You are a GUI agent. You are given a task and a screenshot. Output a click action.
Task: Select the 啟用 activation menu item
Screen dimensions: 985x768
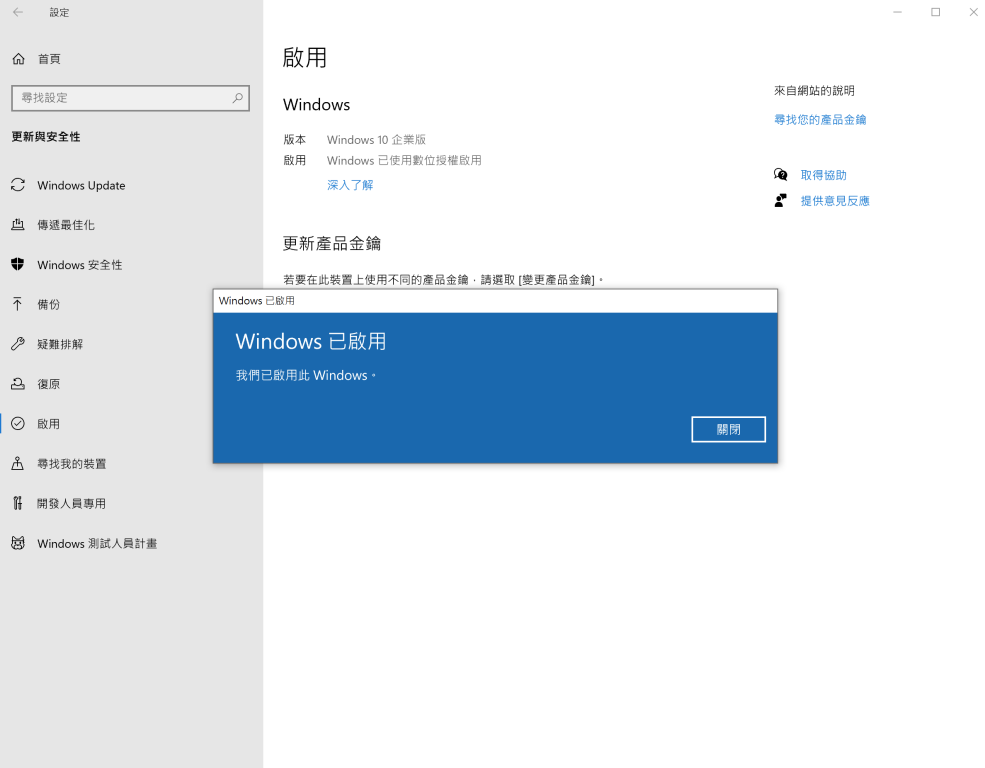(49, 424)
